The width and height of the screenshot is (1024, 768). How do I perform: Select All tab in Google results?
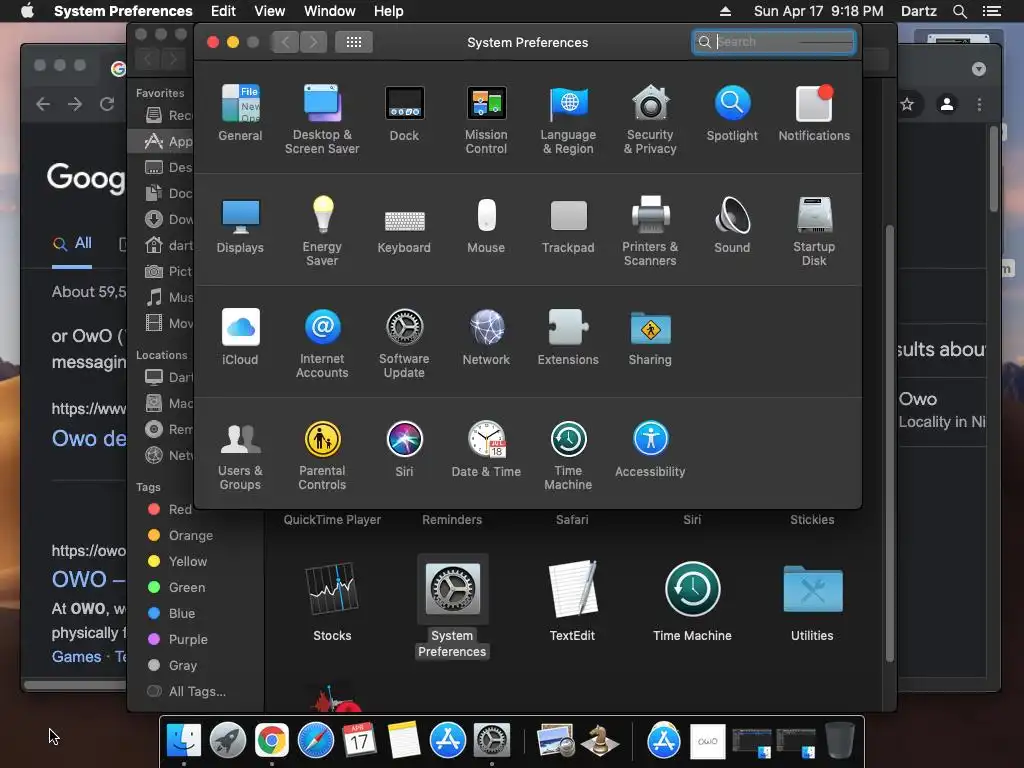[x=72, y=244]
